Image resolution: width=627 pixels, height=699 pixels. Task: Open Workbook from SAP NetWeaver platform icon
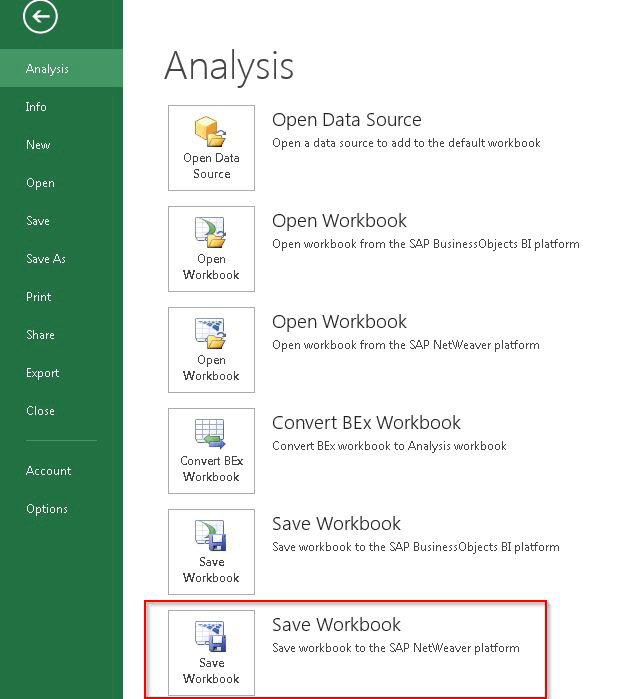point(211,350)
